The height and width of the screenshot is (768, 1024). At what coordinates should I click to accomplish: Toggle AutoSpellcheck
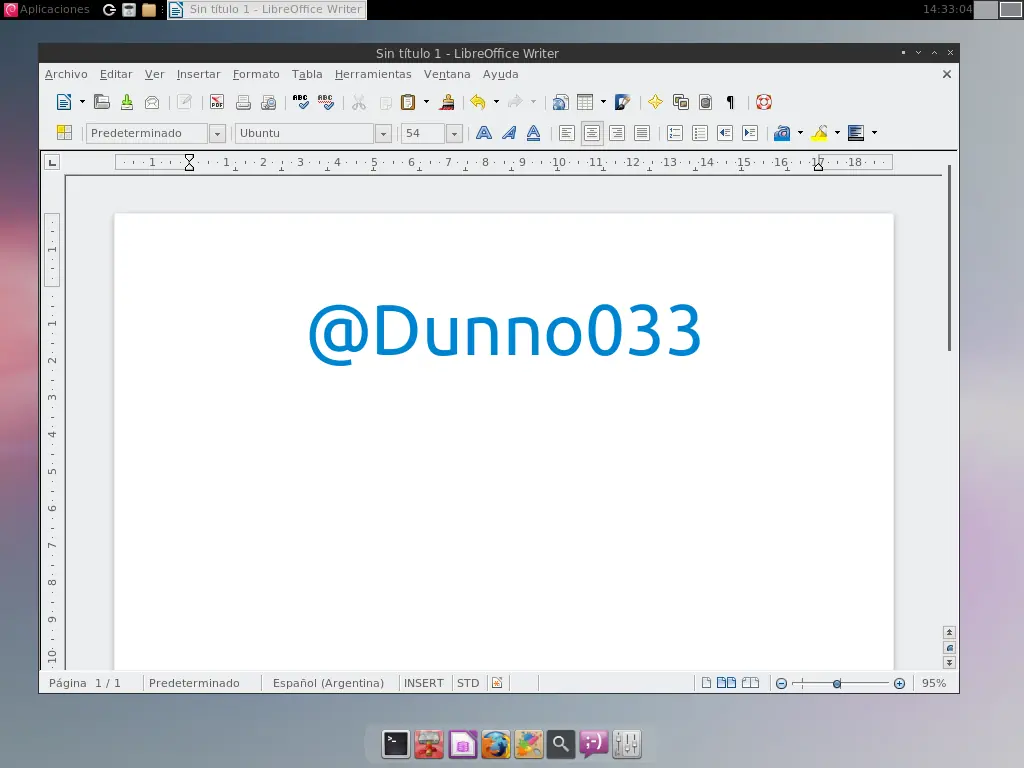325,102
